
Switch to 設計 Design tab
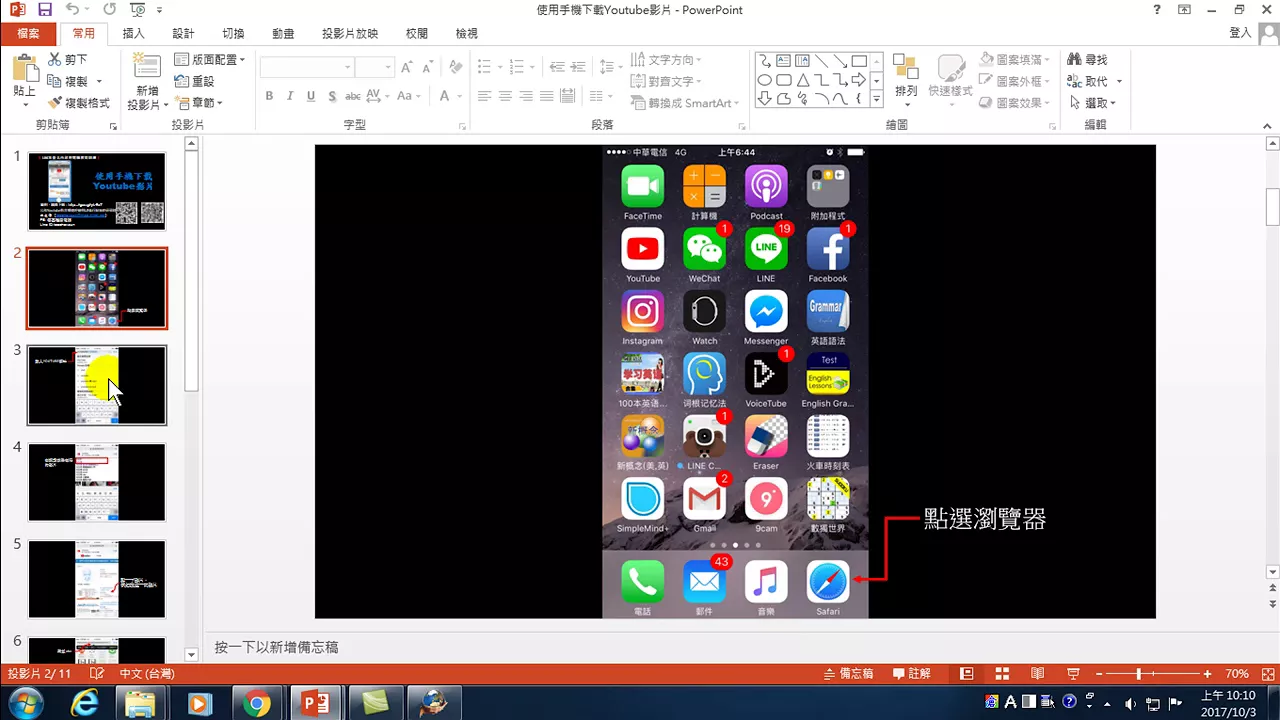coord(183,33)
